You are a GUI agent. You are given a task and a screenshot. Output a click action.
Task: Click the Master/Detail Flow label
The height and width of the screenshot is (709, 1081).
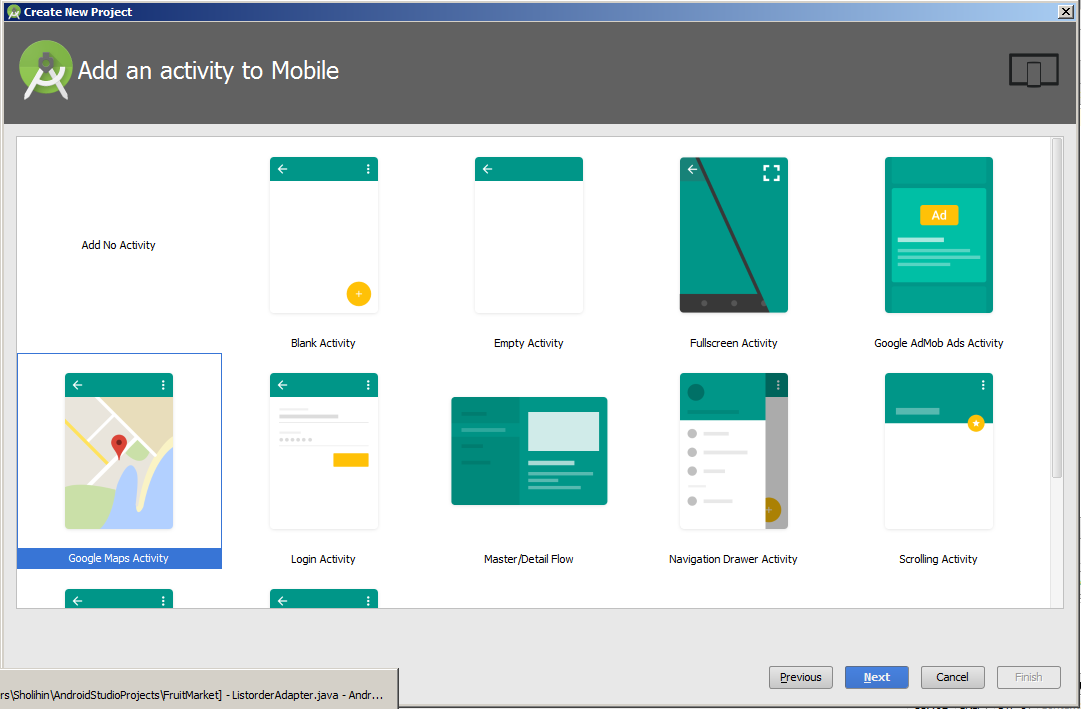pos(529,559)
